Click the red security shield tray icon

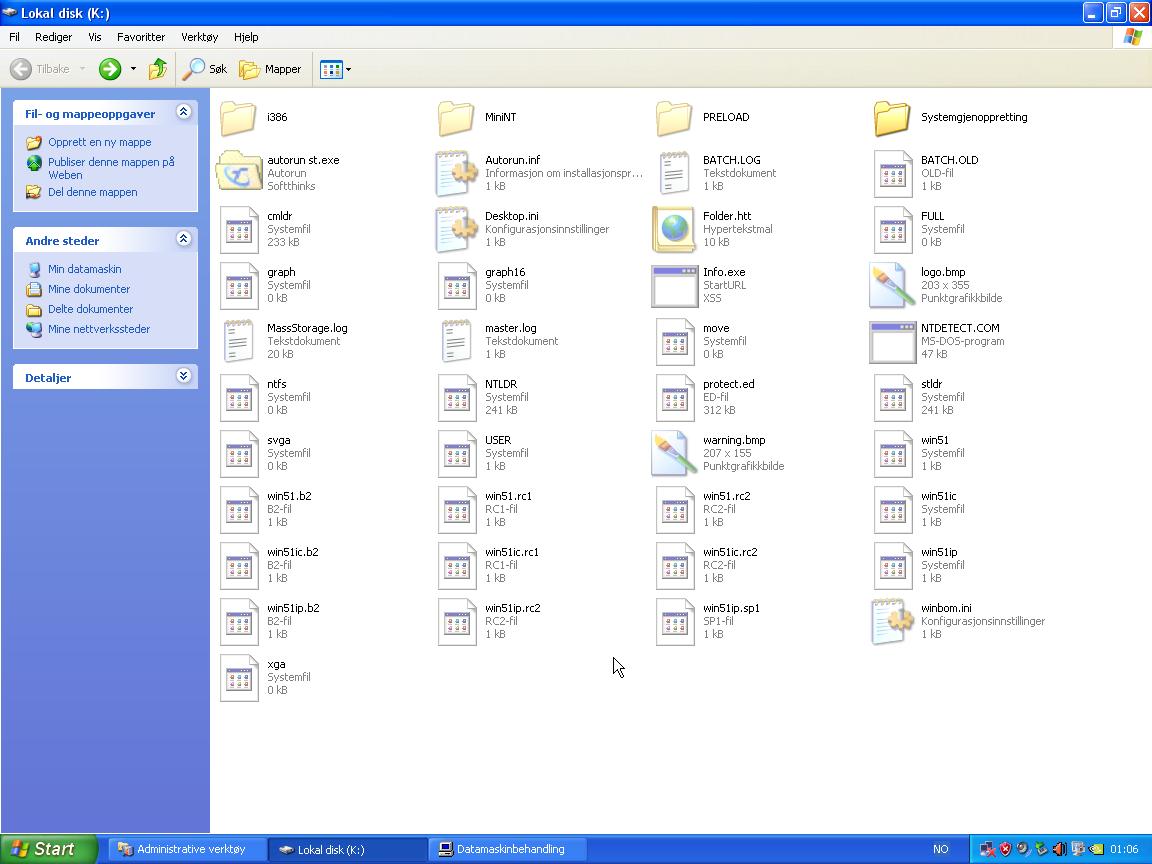tap(1005, 849)
